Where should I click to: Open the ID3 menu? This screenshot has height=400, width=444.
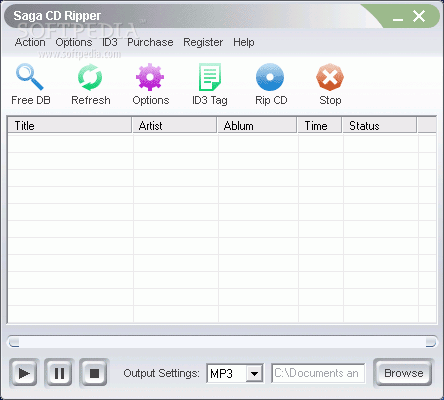click(110, 42)
